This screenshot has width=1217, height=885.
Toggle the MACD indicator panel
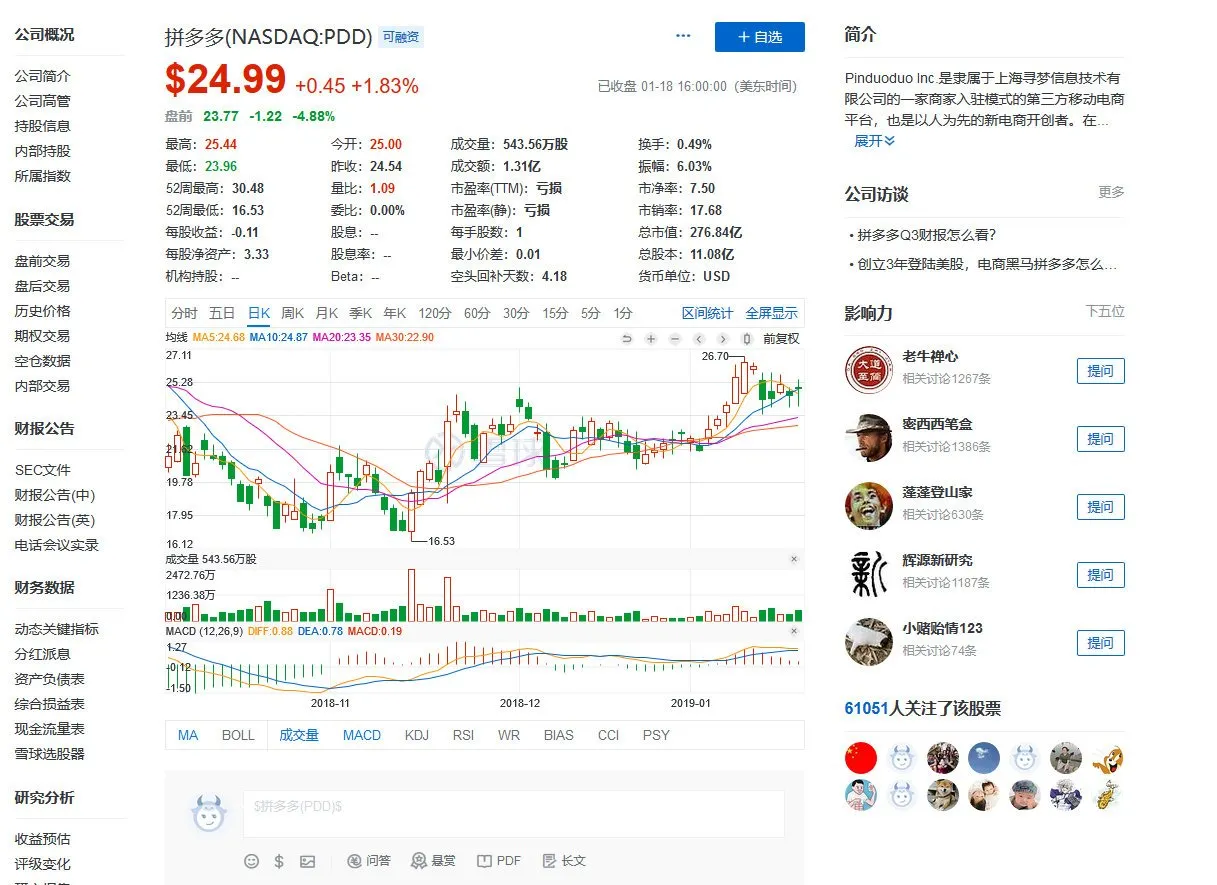[x=362, y=735]
